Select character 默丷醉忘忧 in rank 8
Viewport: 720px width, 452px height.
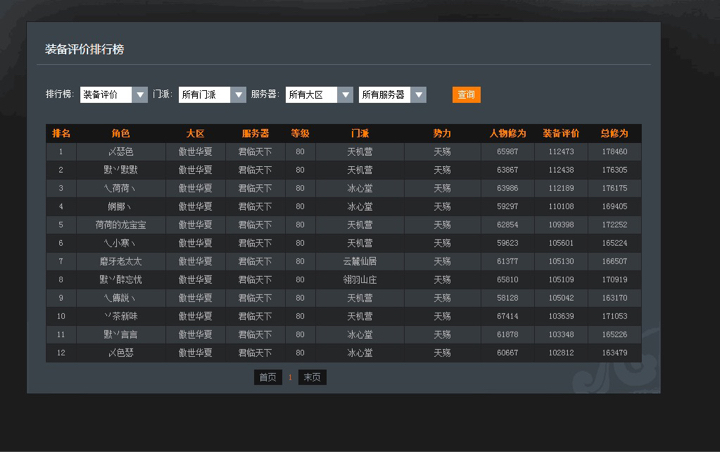(121, 280)
